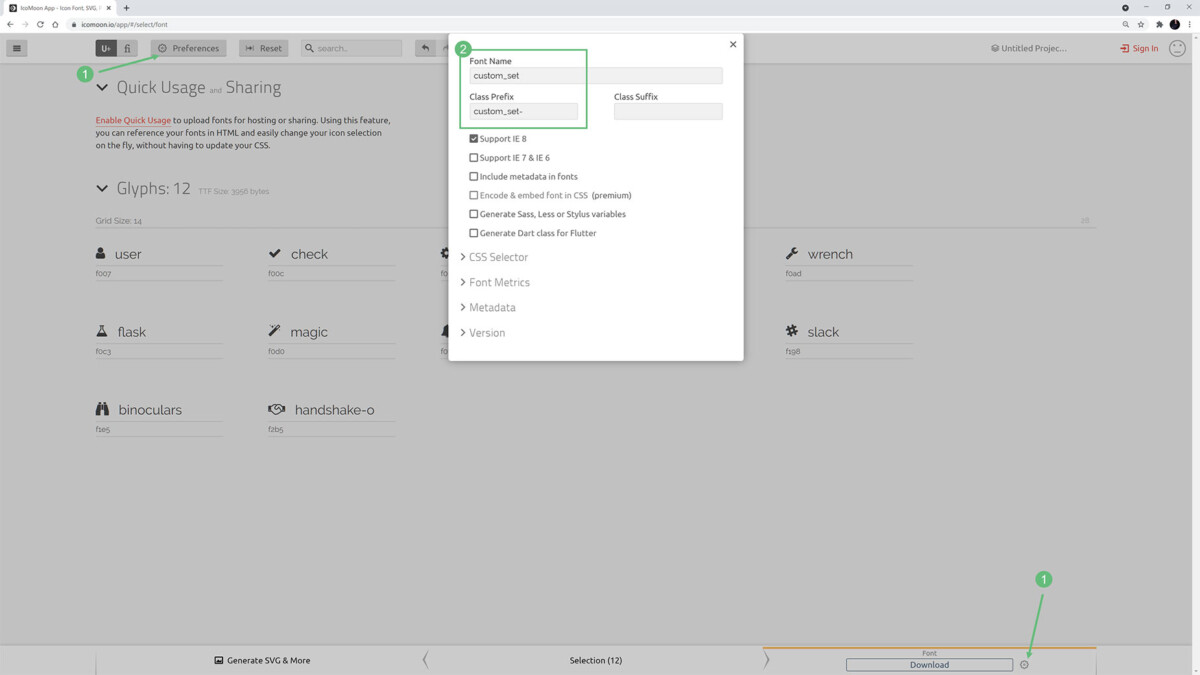This screenshot has height=675, width=1200.
Task: Uncheck Support IE 8
Action: click(x=473, y=138)
